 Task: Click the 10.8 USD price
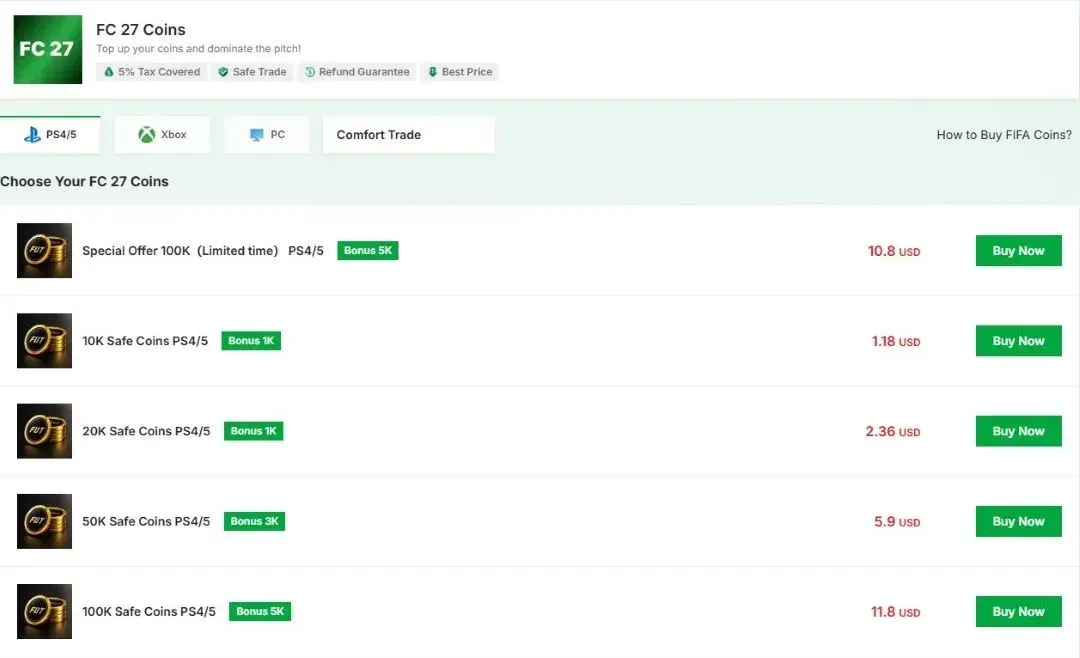(x=894, y=251)
